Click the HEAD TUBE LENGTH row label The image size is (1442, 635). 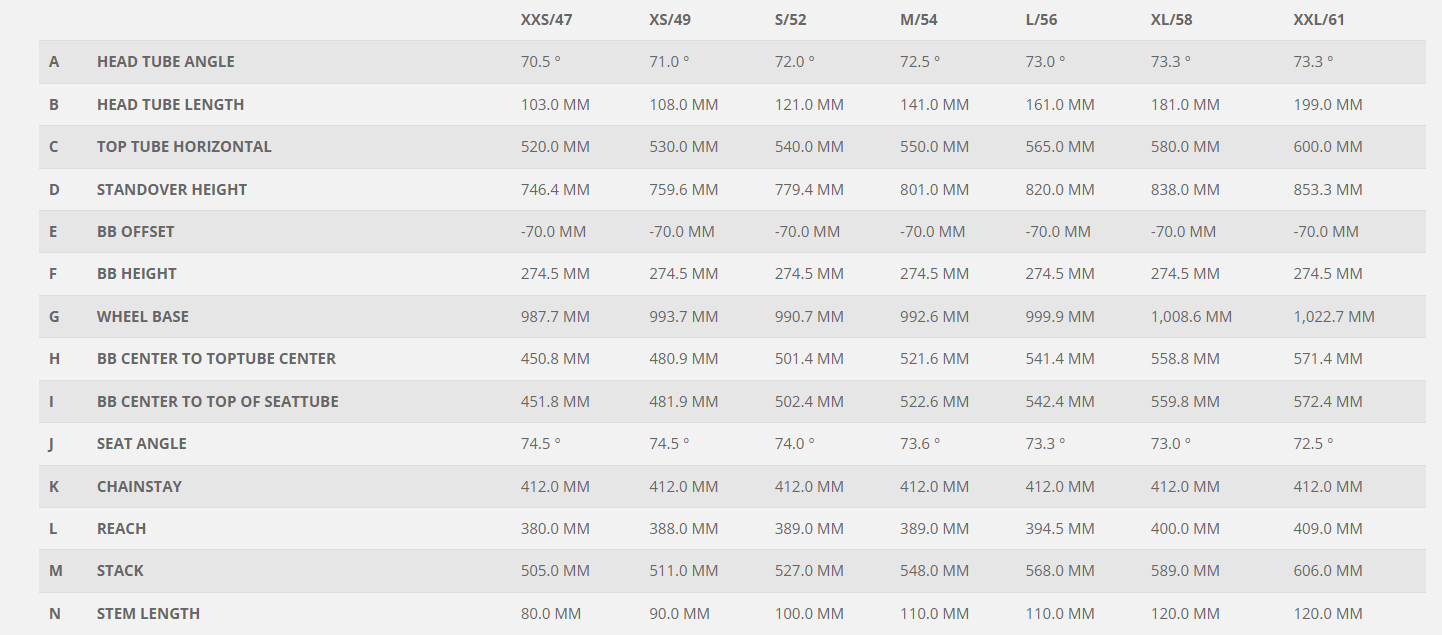[x=171, y=104]
